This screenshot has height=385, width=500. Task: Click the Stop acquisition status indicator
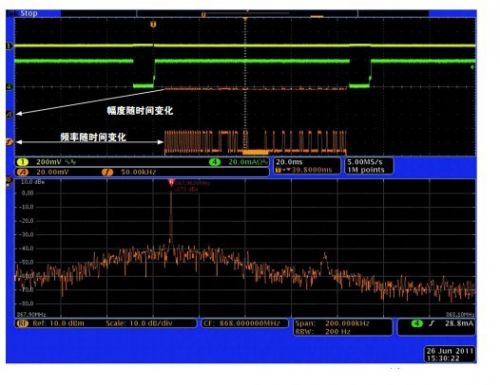tap(29, 13)
